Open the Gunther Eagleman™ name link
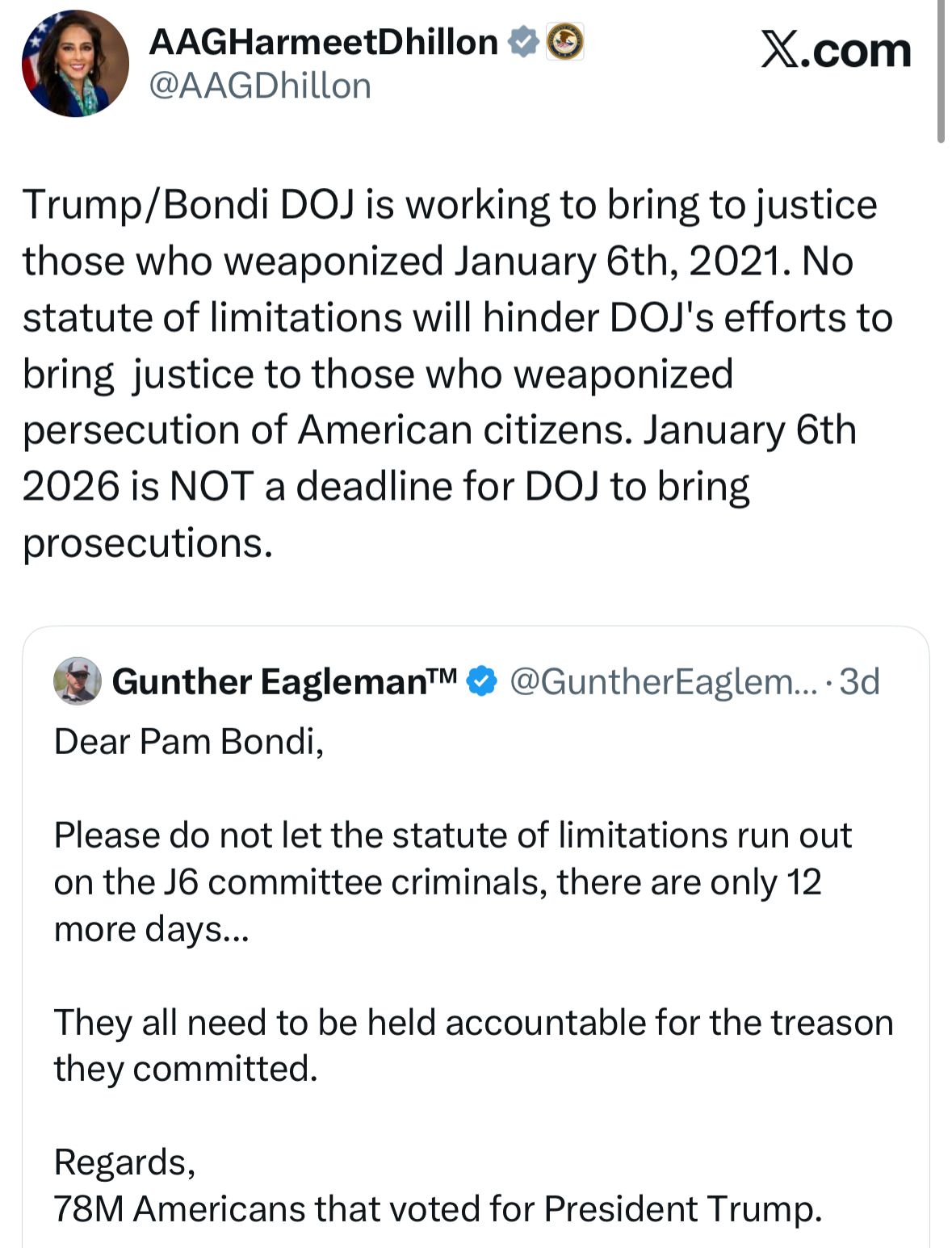 (x=284, y=681)
